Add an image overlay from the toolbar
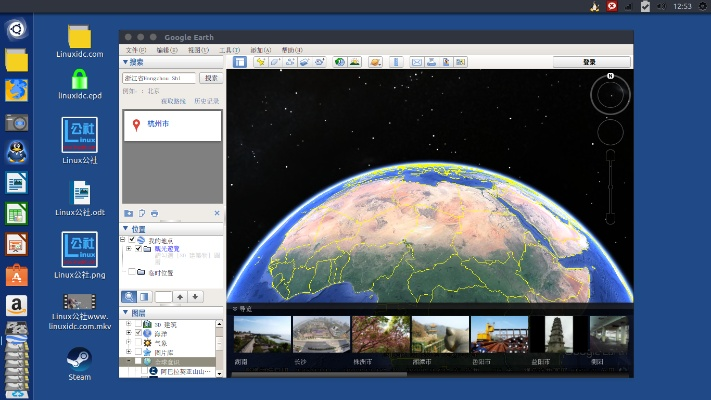Viewport: 711px width, 400px height. tap(304, 62)
